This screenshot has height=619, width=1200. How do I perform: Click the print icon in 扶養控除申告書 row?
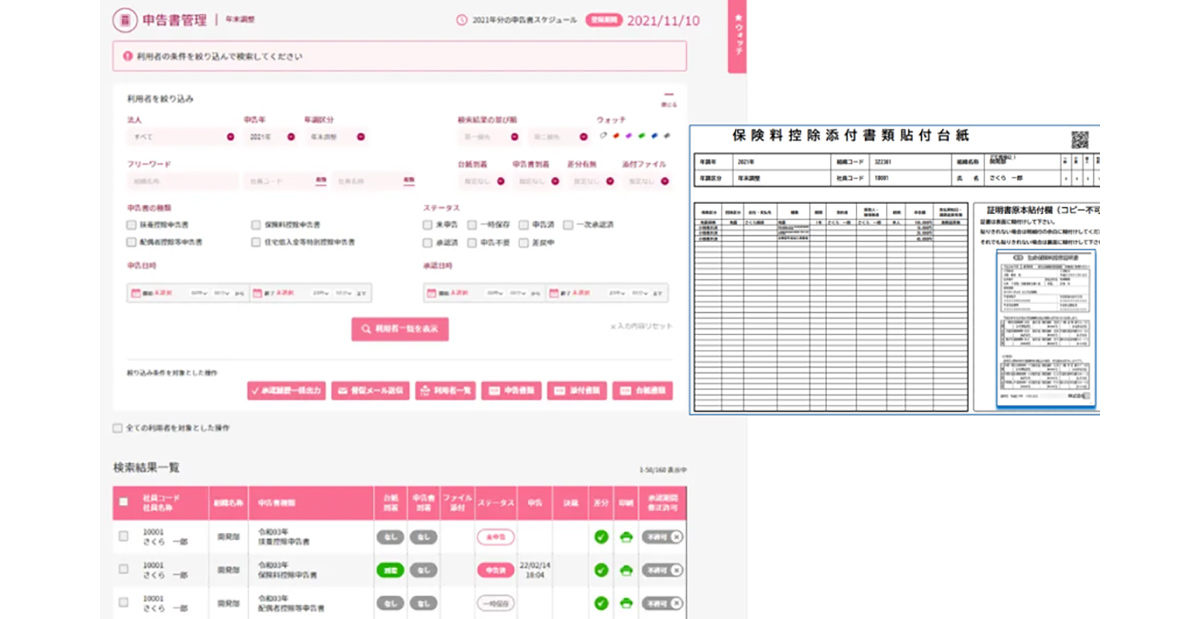click(626, 537)
